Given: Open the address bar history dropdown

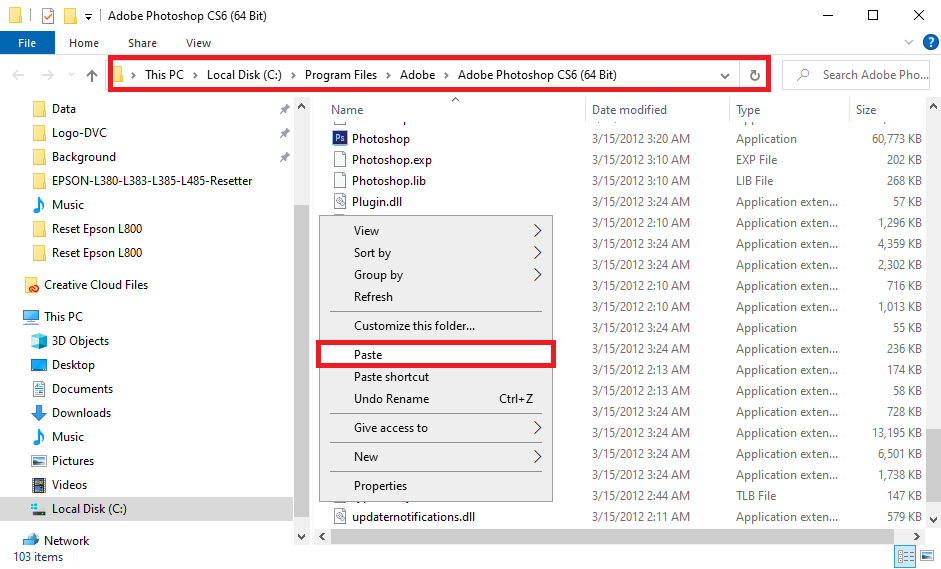Looking at the screenshot, I should point(725,76).
